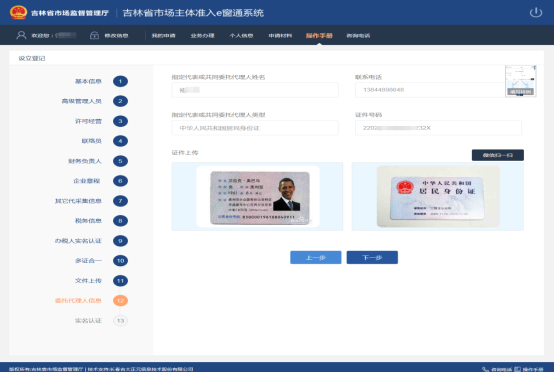Click the national emblem logo in header

pos(18,13)
